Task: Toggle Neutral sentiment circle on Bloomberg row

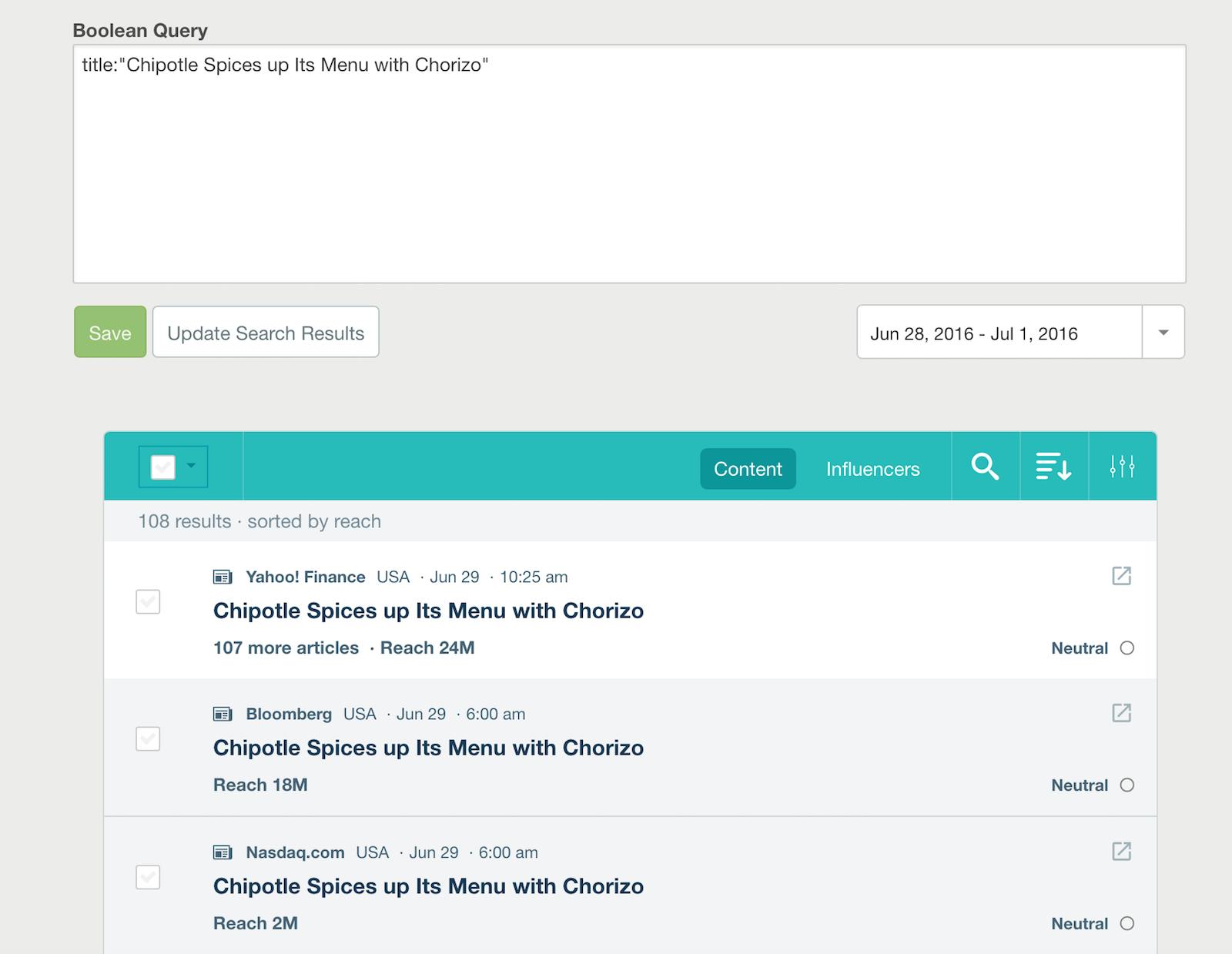Action: click(x=1127, y=785)
